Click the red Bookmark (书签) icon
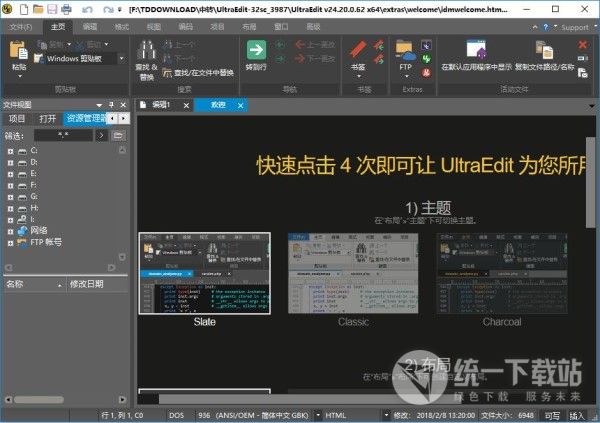600x423 pixels. click(358, 50)
